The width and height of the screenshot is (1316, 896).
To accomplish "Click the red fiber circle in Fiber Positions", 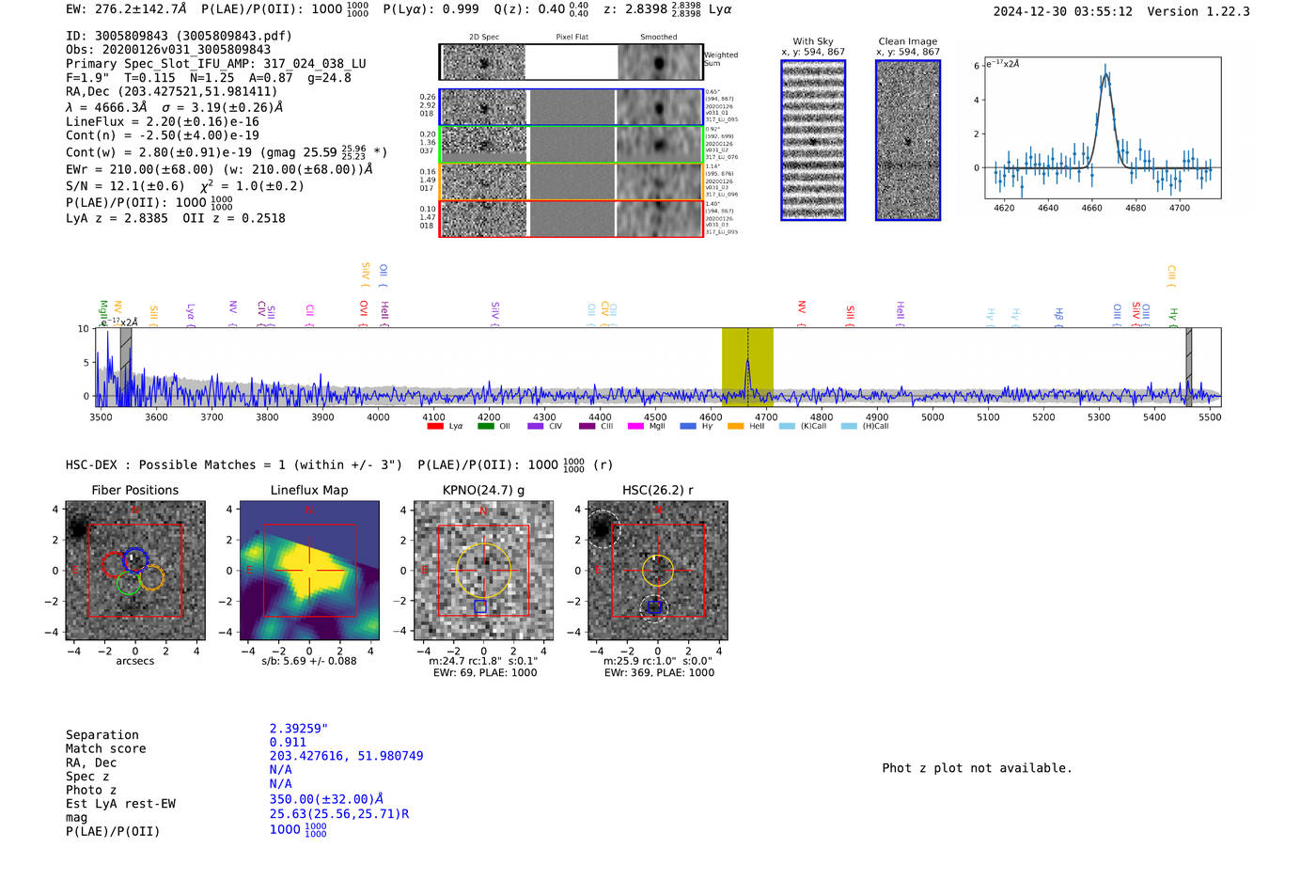I will [115, 565].
